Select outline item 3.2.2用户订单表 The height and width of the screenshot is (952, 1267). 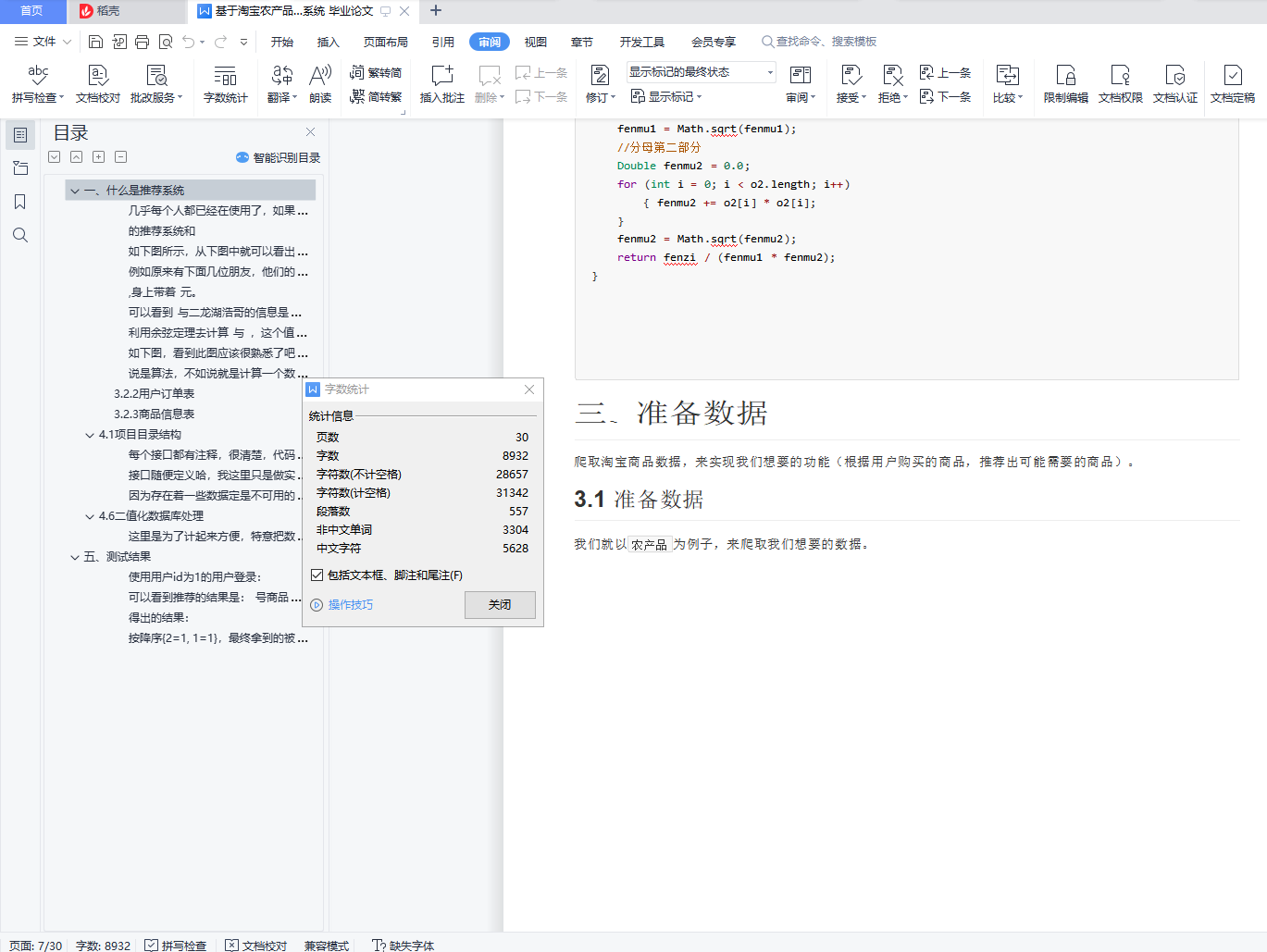pos(155,394)
